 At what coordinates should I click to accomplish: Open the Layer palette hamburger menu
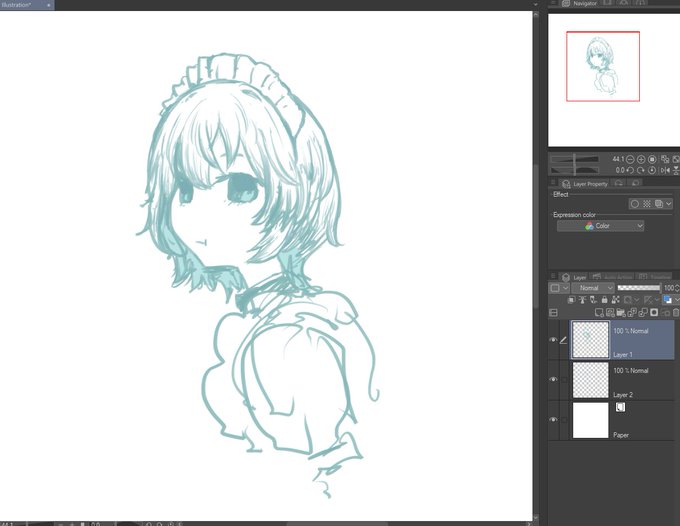(x=553, y=276)
